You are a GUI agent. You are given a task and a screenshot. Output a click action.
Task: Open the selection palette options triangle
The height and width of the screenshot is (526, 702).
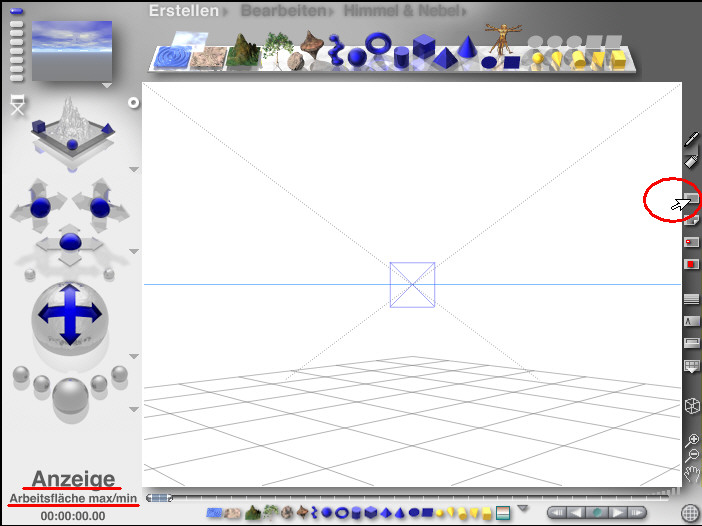522,508
